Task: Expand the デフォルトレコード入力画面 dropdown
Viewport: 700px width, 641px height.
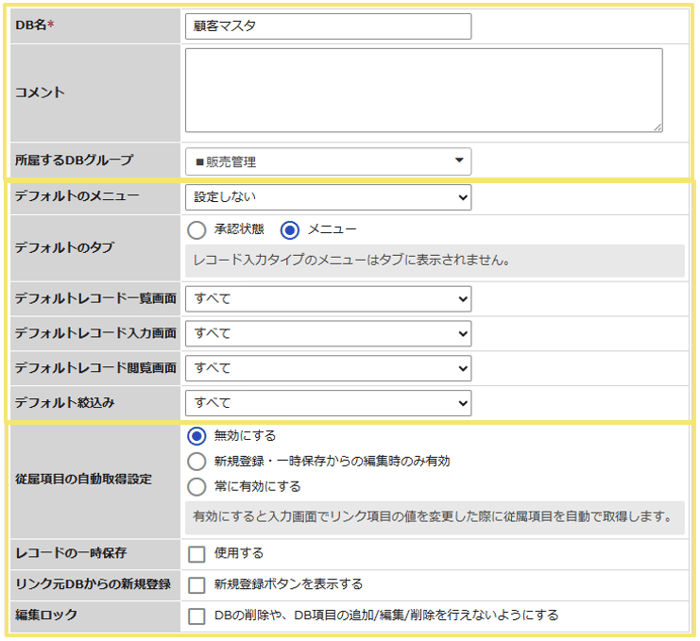Action: click(x=328, y=333)
